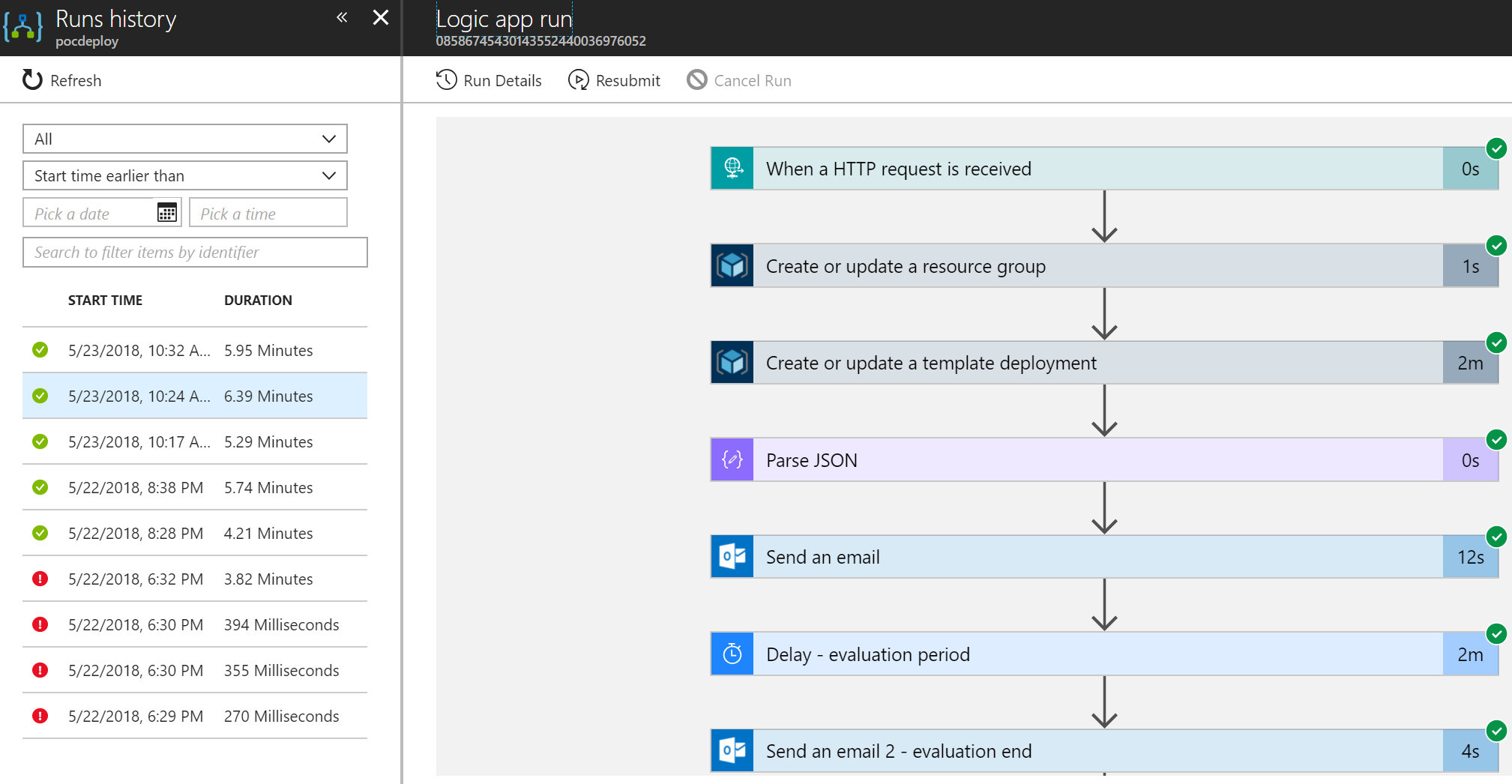Screen dimensions: 1512x784
Task: Open the calendar date picker icon
Action: pos(167,213)
